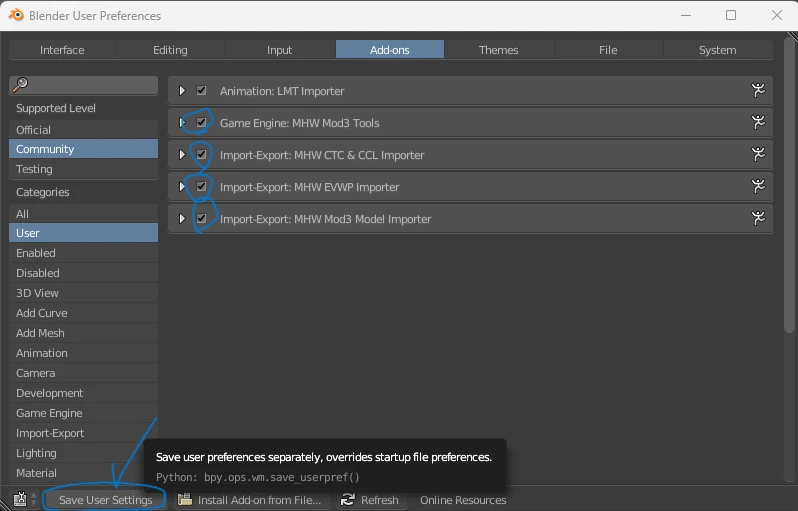Click the community icon on MHW EVWP Importer row
This screenshot has height=511, width=798.
click(x=758, y=187)
